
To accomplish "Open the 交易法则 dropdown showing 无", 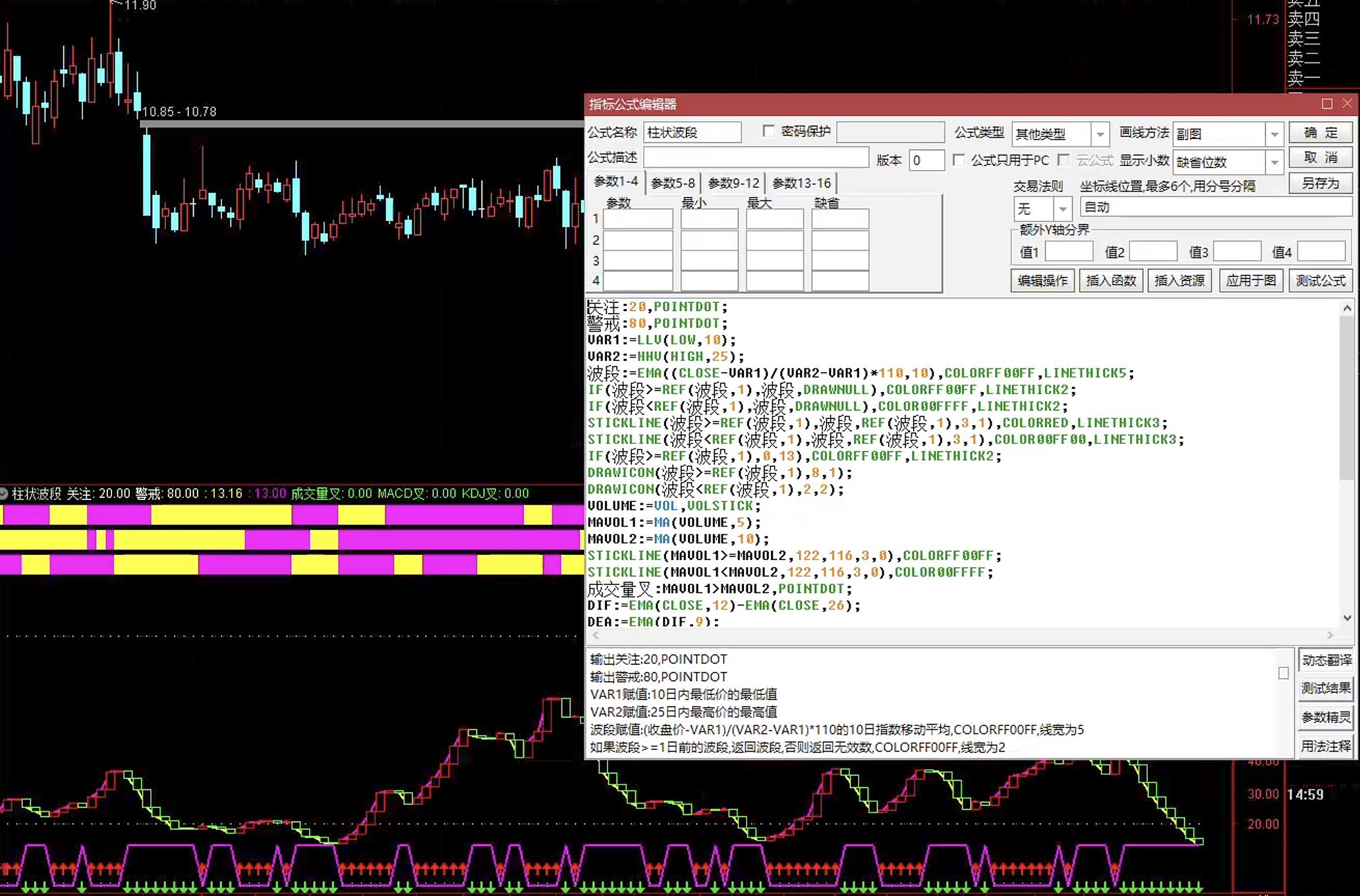I will [x=1062, y=210].
